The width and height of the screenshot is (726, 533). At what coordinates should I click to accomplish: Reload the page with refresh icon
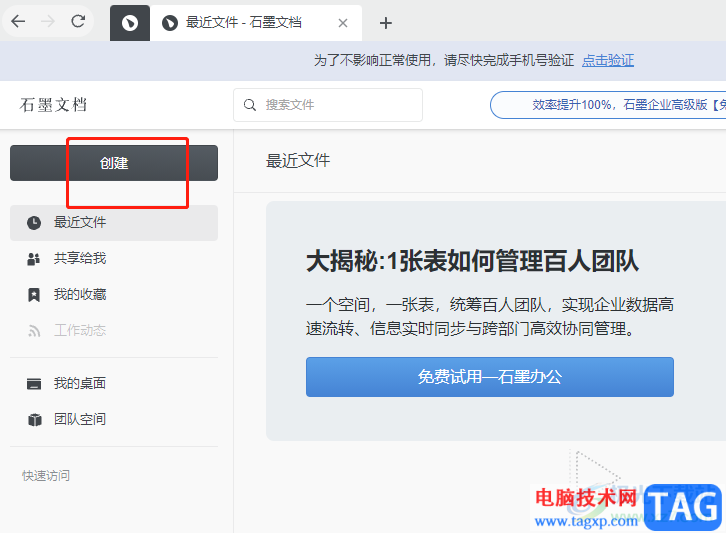(78, 21)
